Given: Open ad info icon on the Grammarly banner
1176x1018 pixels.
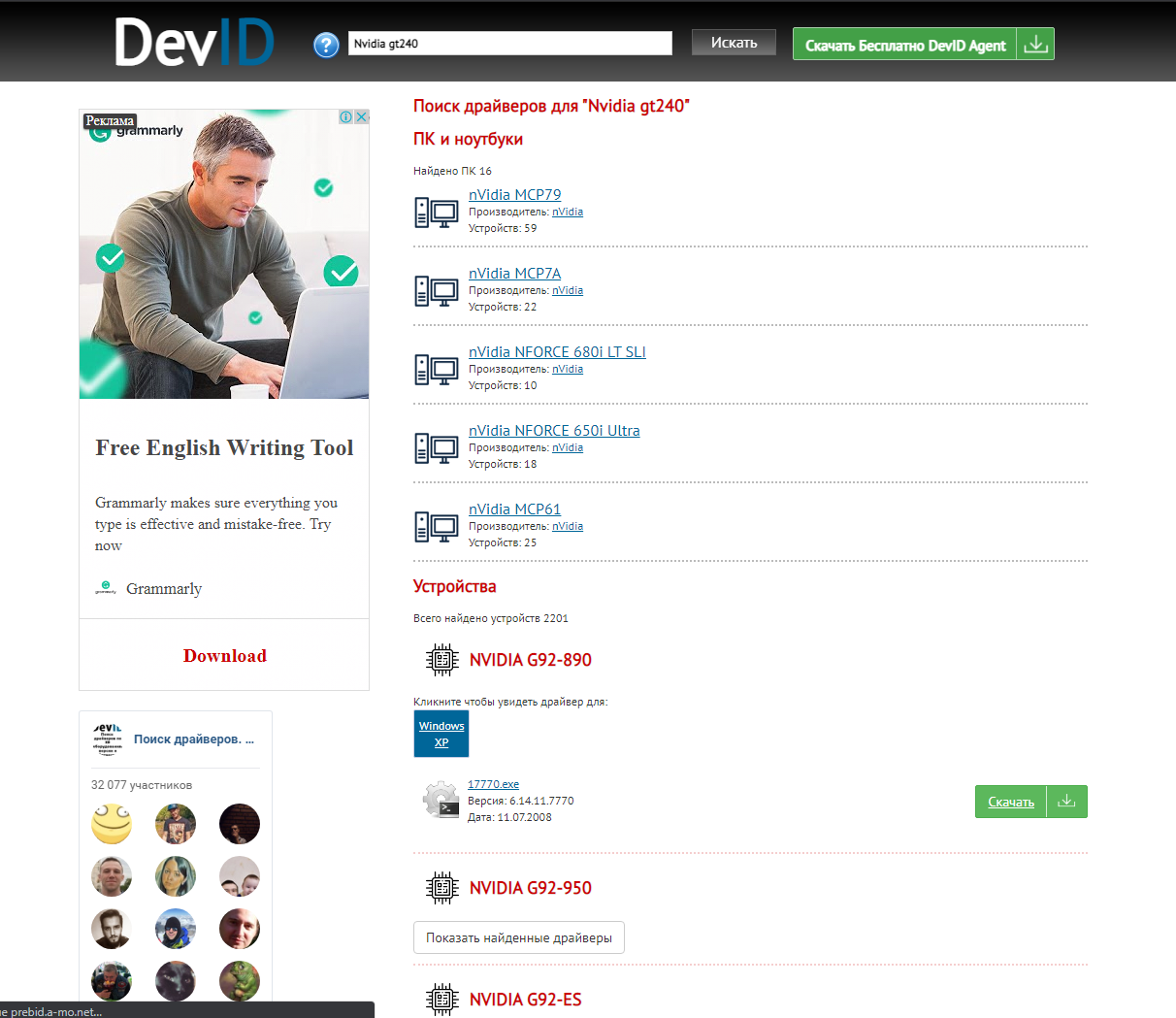Looking at the screenshot, I should pyautogui.click(x=345, y=116).
